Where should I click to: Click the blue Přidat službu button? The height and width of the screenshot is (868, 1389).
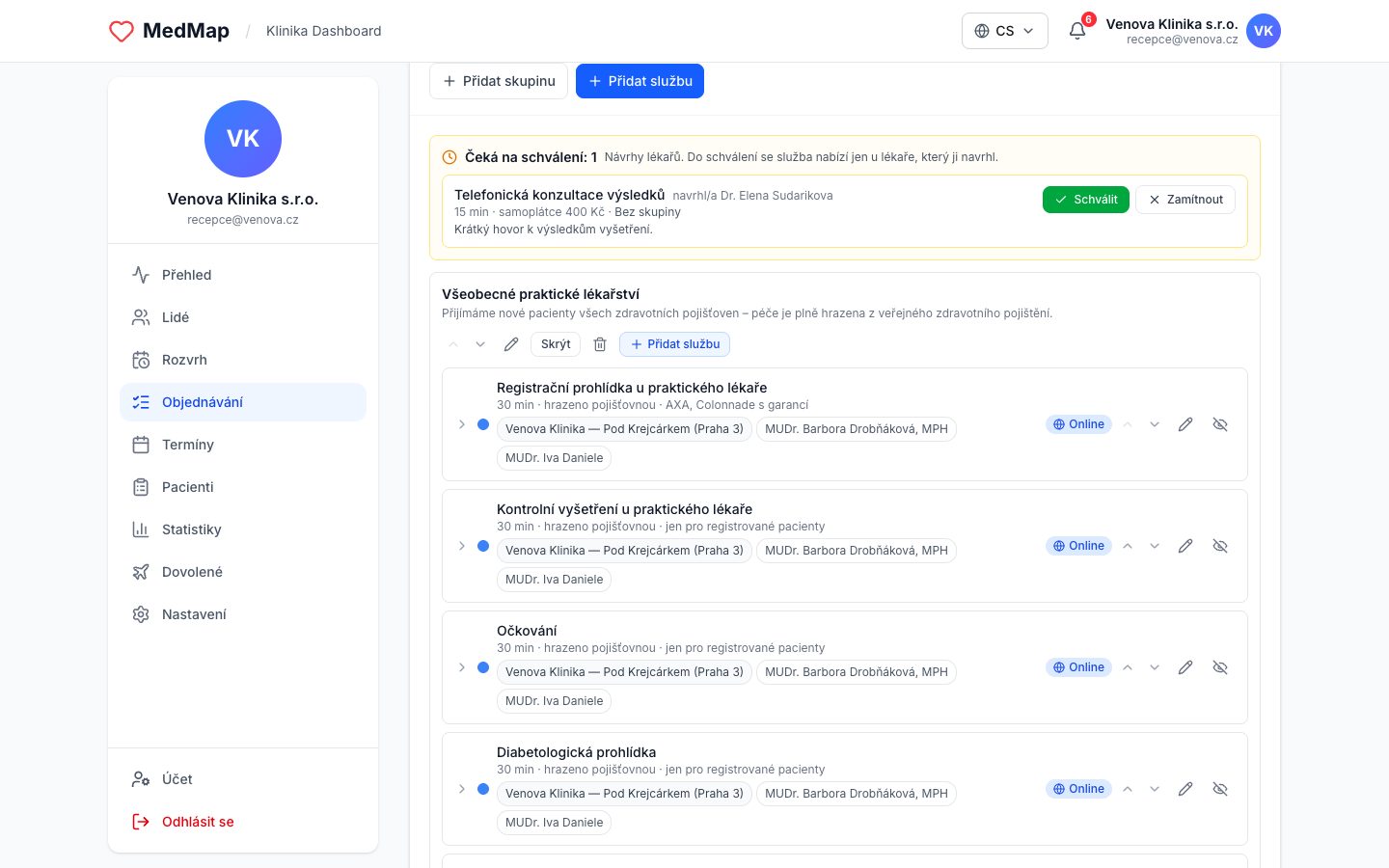click(x=640, y=81)
